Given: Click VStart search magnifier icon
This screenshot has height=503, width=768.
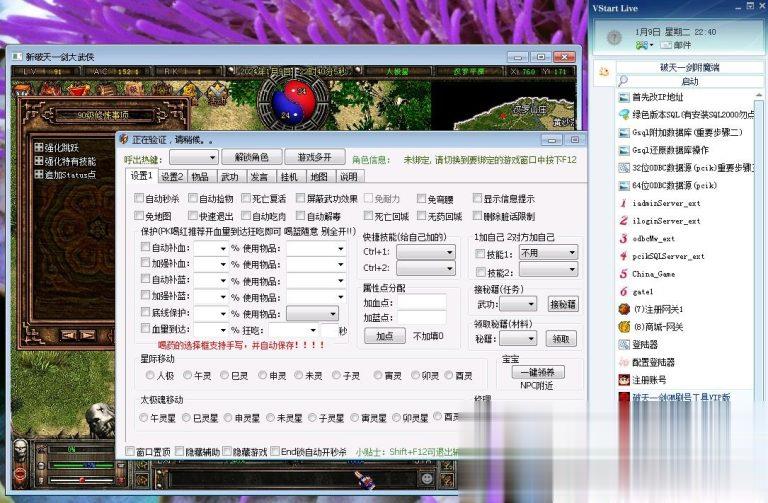Looking at the screenshot, I should [623, 81].
